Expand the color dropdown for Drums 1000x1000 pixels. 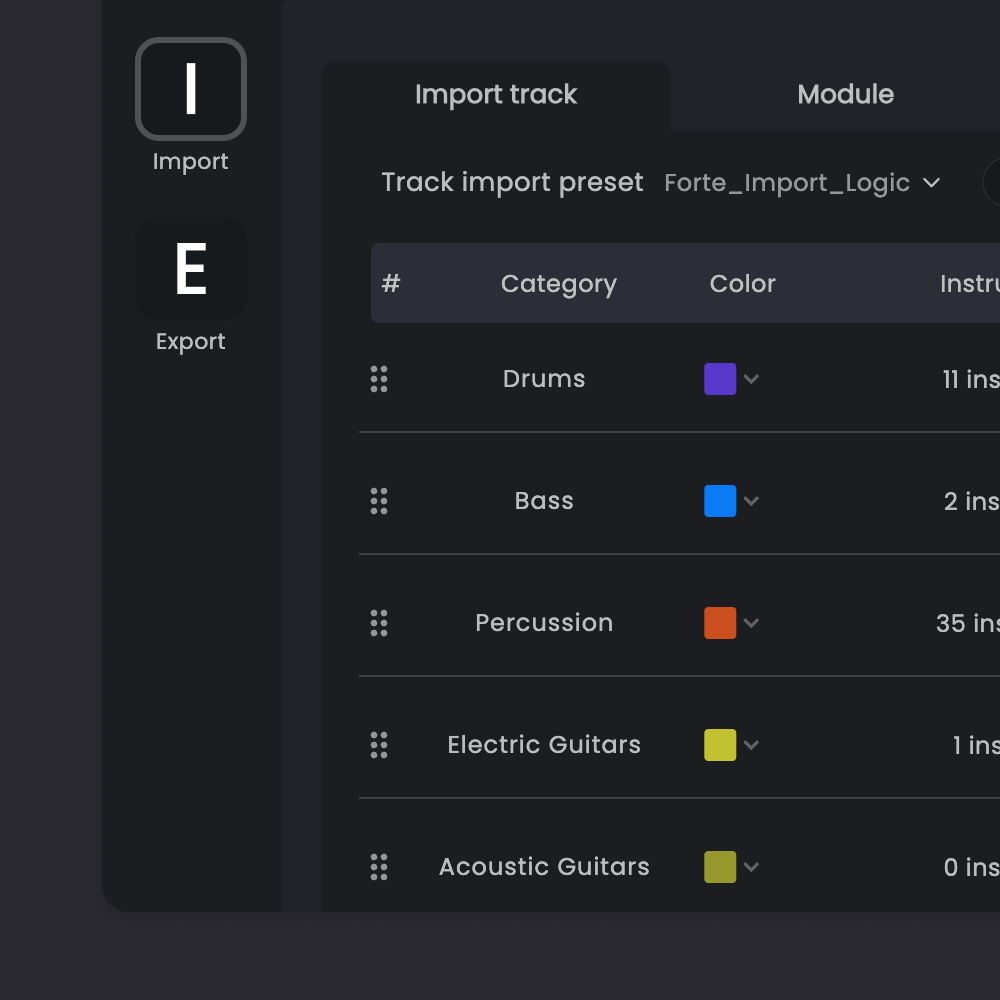[753, 379]
